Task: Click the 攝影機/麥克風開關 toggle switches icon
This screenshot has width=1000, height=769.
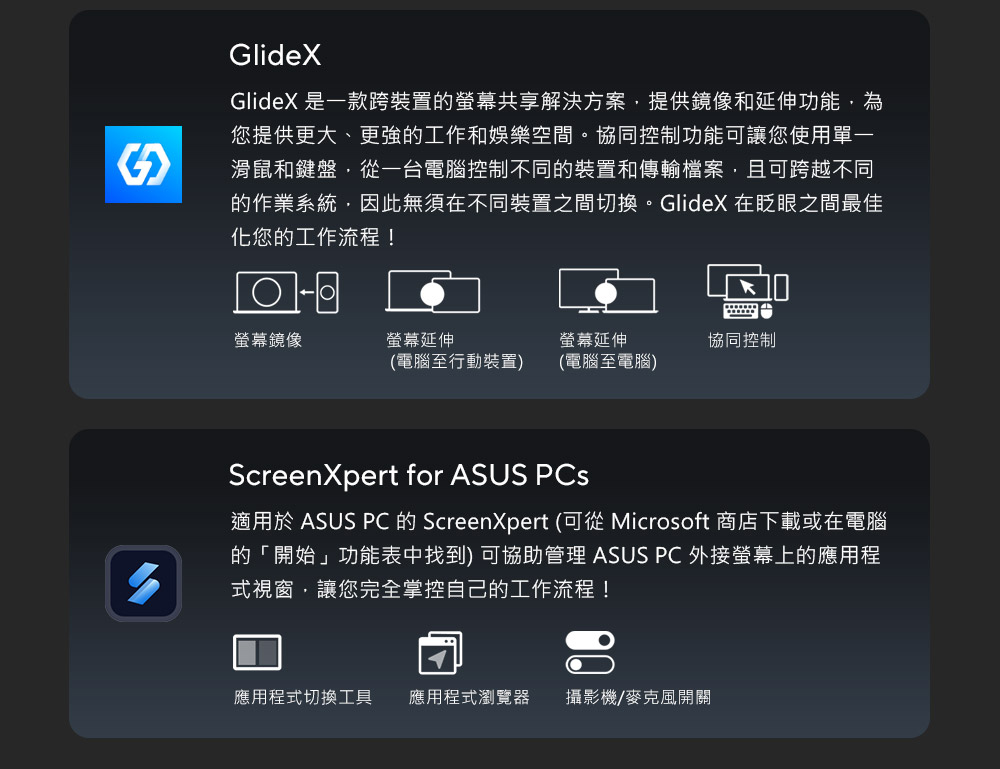Action: pyautogui.click(x=590, y=652)
